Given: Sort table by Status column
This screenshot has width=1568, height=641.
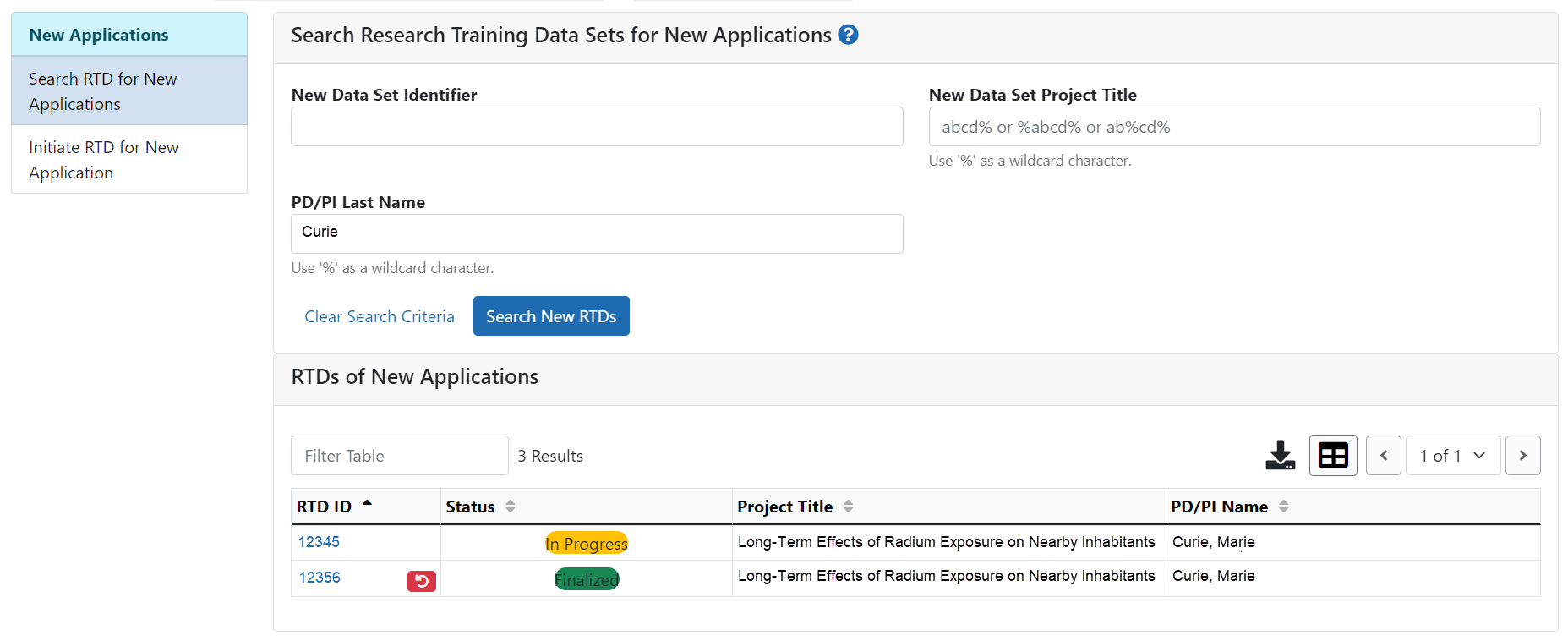Looking at the screenshot, I should coord(511,507).
